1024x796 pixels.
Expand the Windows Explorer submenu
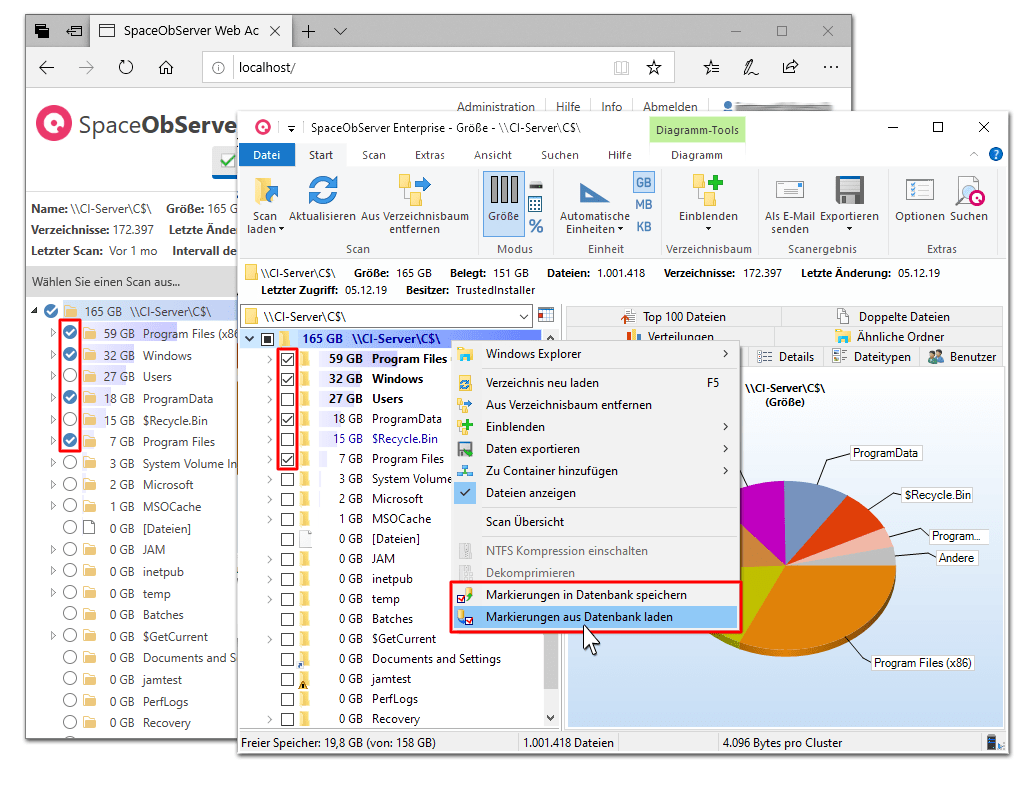726,354
